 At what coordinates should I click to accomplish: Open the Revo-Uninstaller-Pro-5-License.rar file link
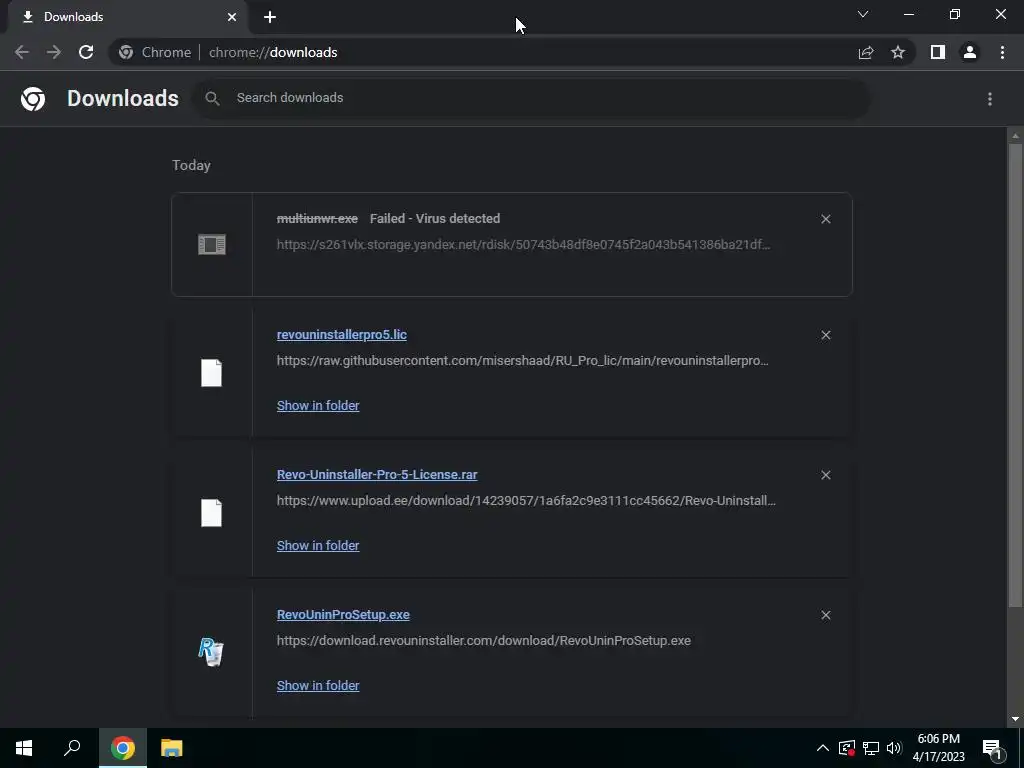coord(377,475)
